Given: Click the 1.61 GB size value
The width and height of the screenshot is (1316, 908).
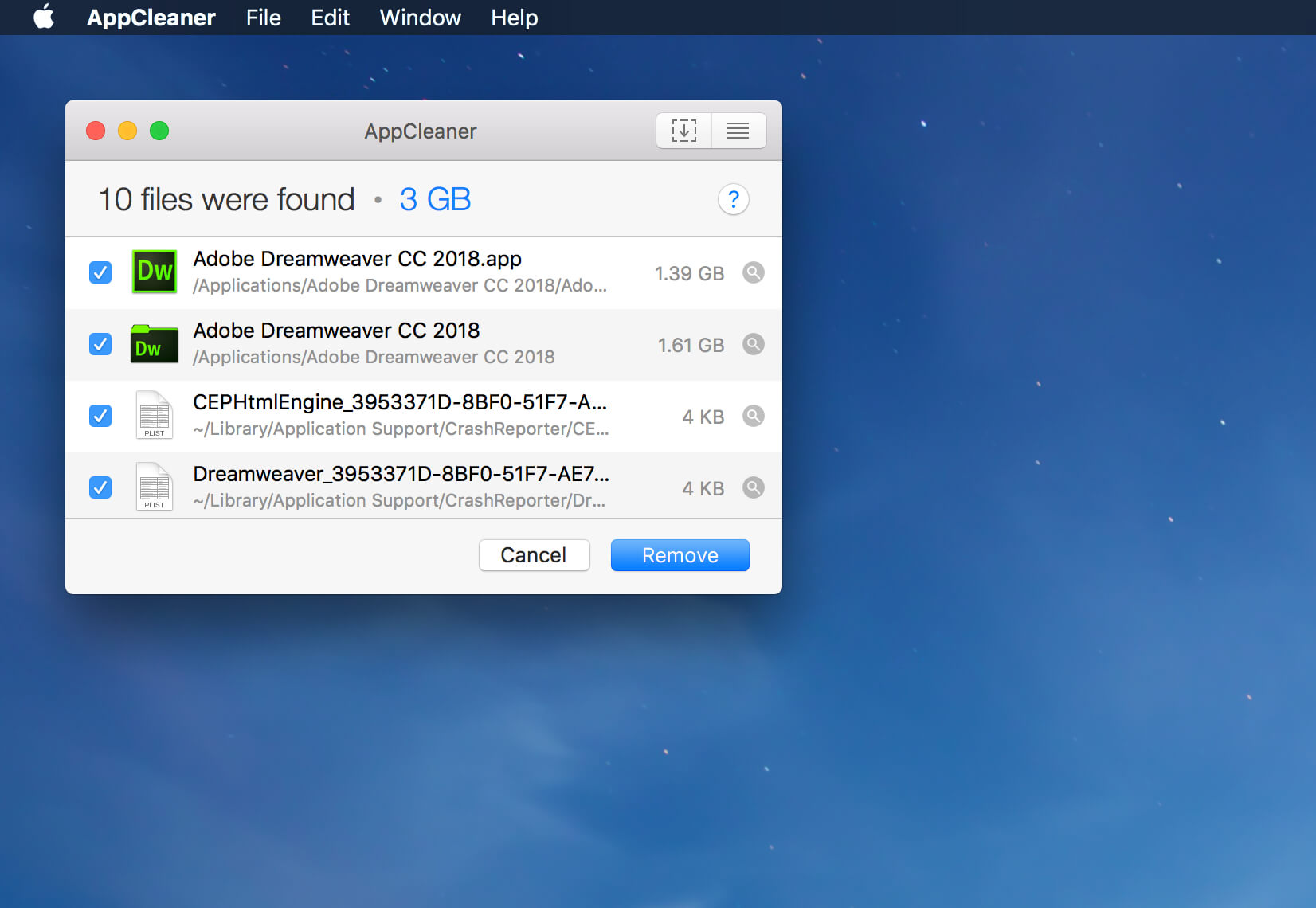Looking at the screenshot, I should (691, 345).
